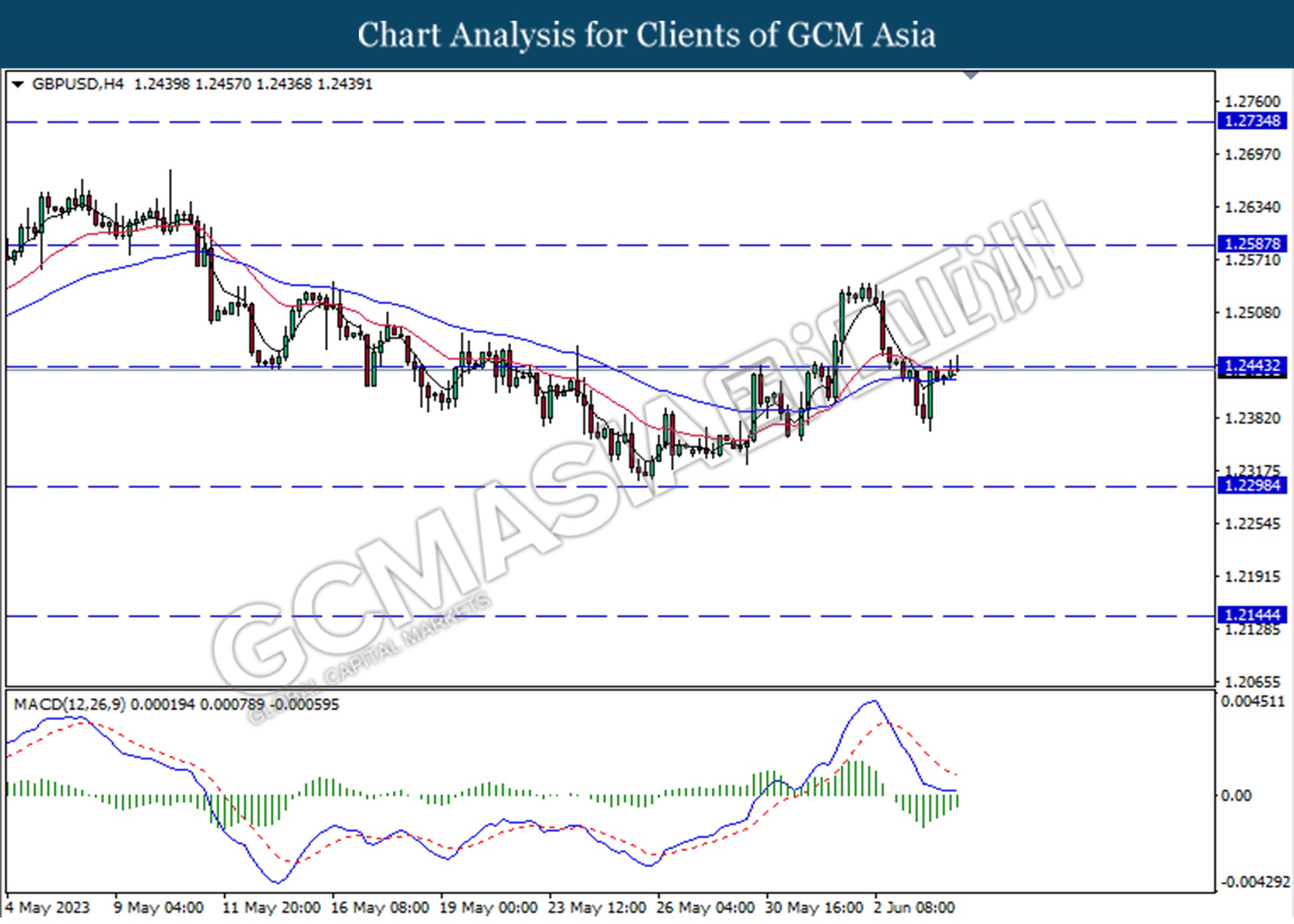Click the 0.00 MACD zero level label
The image size is (1294, 924).
(x=1236, y=796)
